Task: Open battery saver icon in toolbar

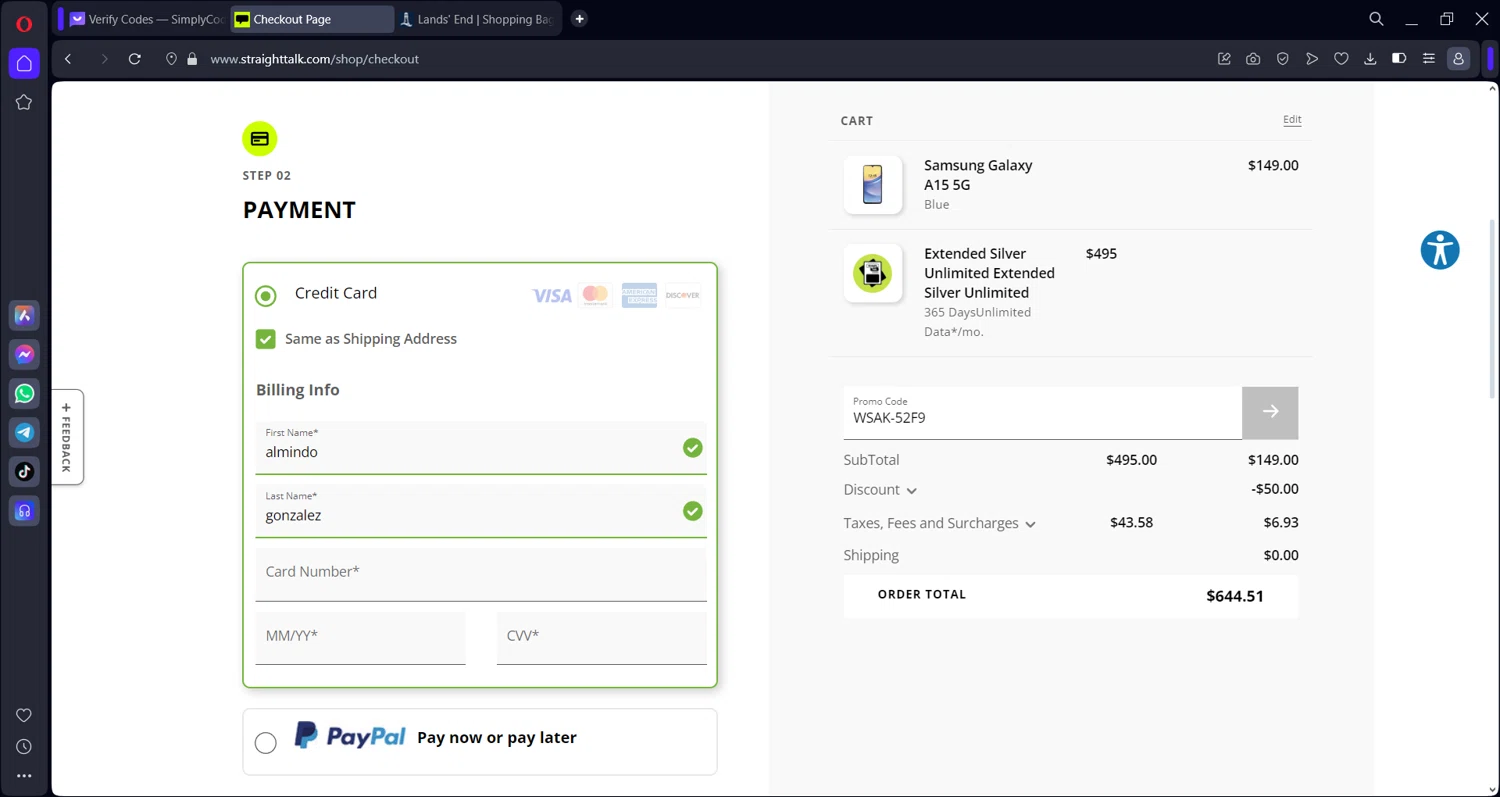Action: point(1399,59)
